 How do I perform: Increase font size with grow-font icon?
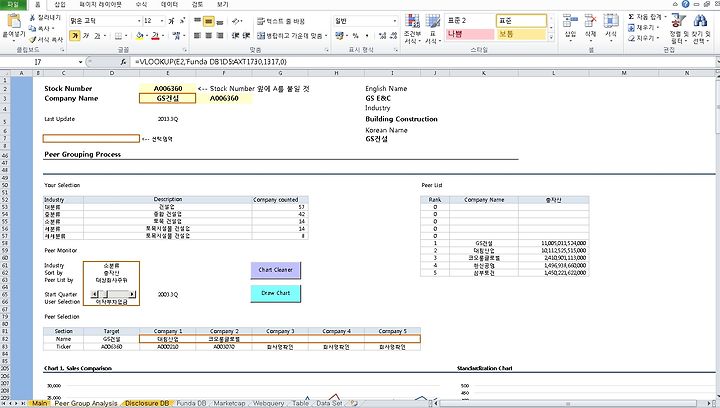(x=171, y=21)
